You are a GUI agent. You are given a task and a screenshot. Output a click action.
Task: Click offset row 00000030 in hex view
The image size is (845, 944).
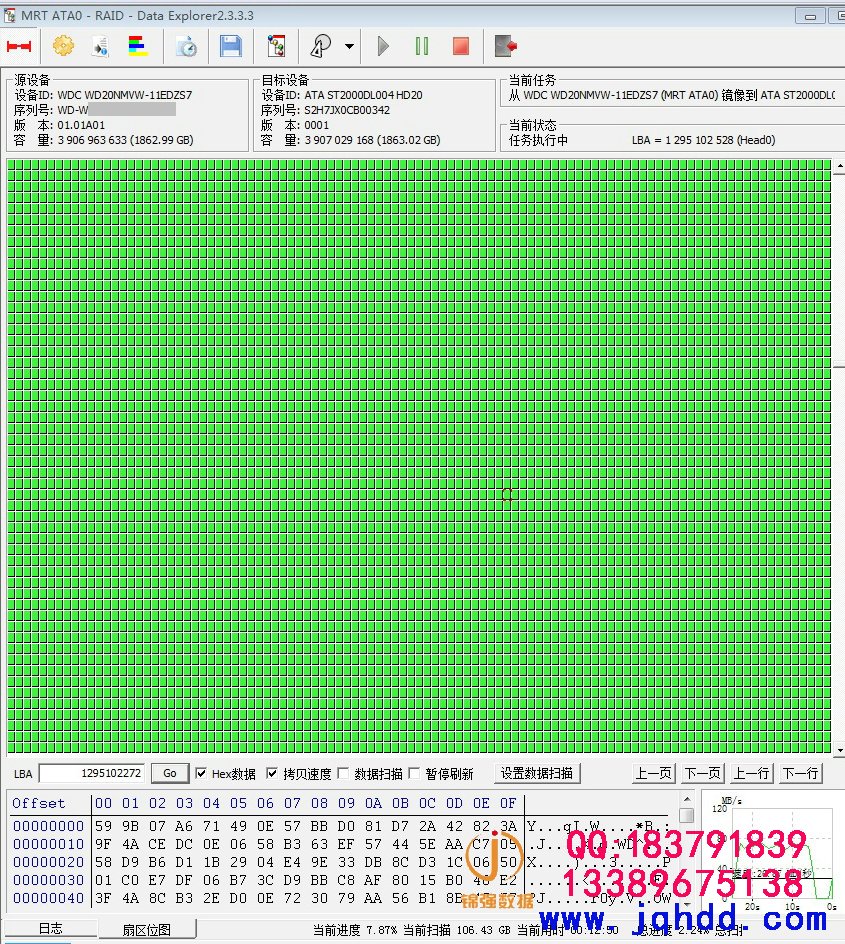tap(340, 880)
